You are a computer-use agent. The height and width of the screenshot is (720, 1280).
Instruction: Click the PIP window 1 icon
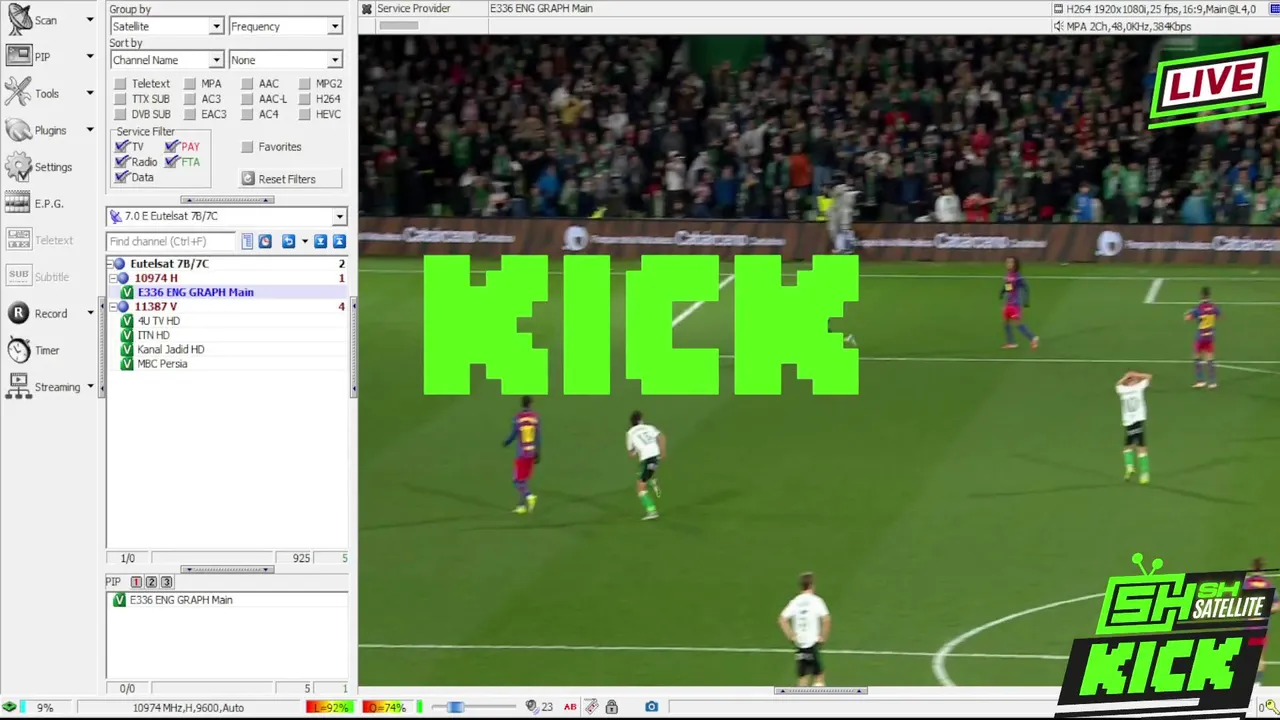[x=136, y=582]
